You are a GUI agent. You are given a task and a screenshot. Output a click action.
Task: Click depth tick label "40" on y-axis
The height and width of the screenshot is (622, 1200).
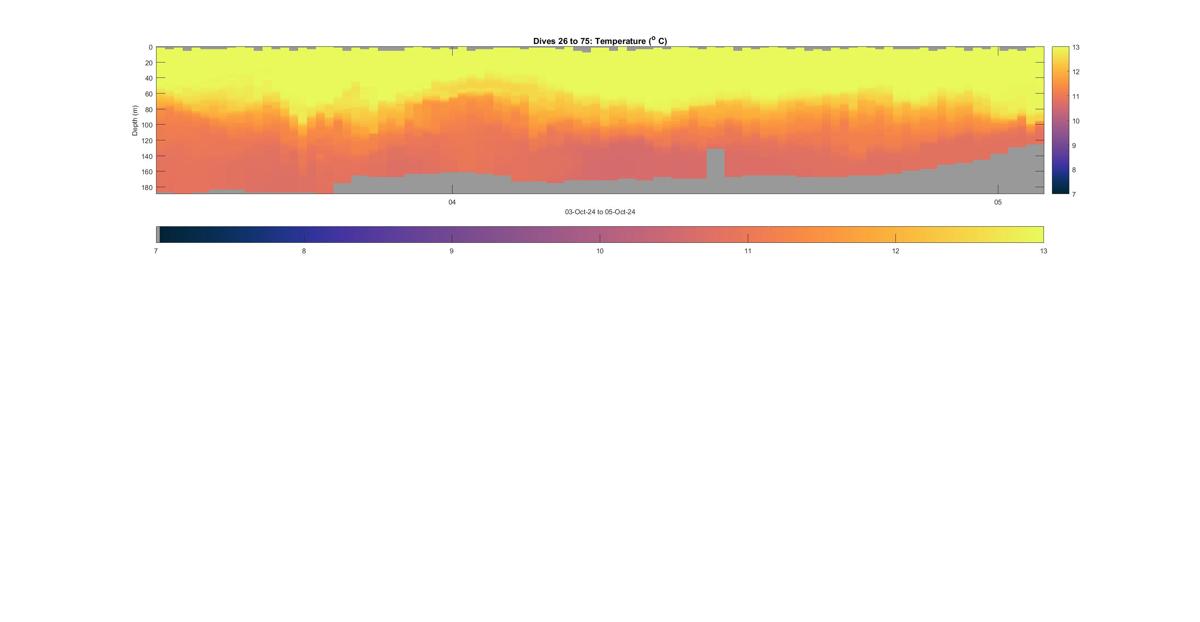pyautogui.click(x=149, y=78)
